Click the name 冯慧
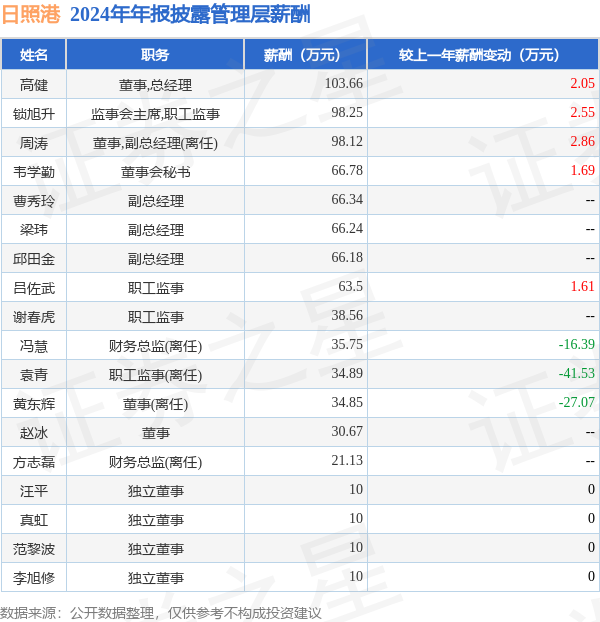 [x=34, y=346]
